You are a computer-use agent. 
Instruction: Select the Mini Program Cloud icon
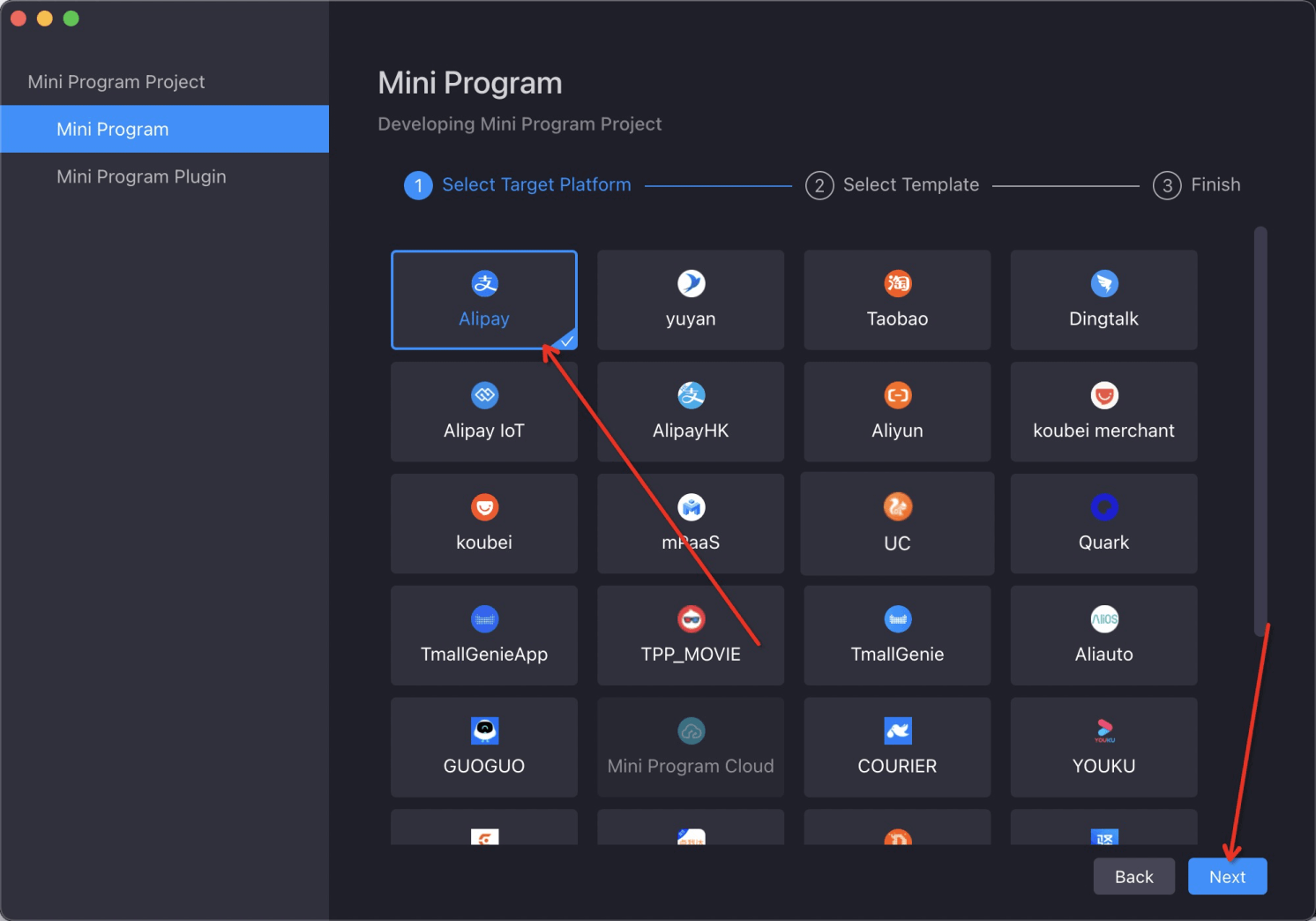(691, 731)
